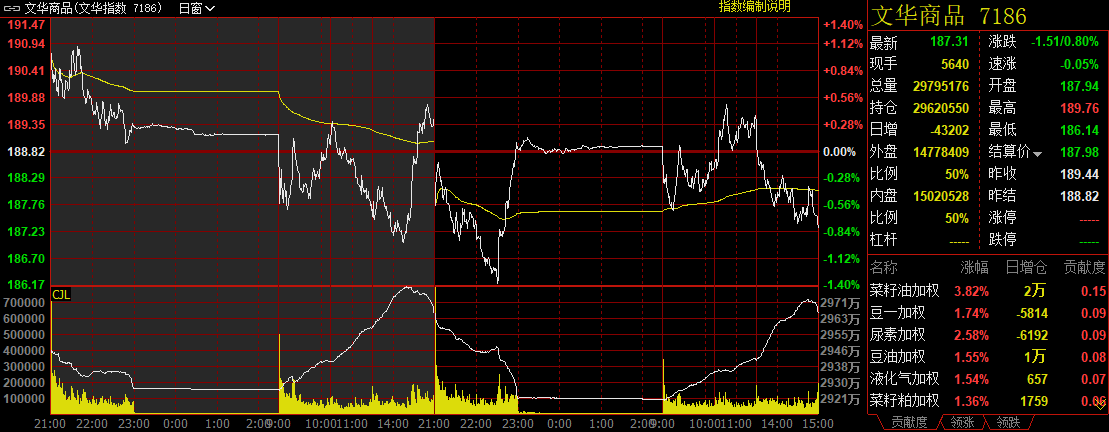
Task: Click the 速涨 value -0.05%
Action: pyautogui.click(x=1079, y=64)
